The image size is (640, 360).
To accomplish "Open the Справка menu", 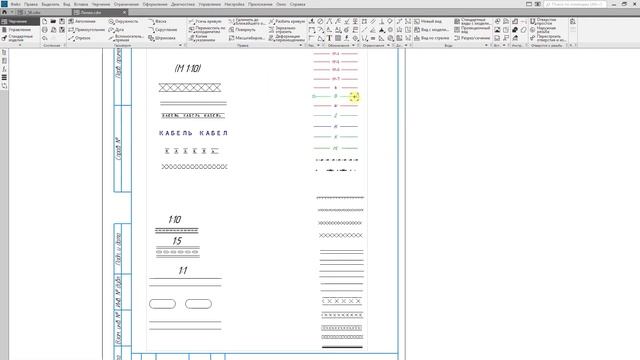I will tap(297, 4).
